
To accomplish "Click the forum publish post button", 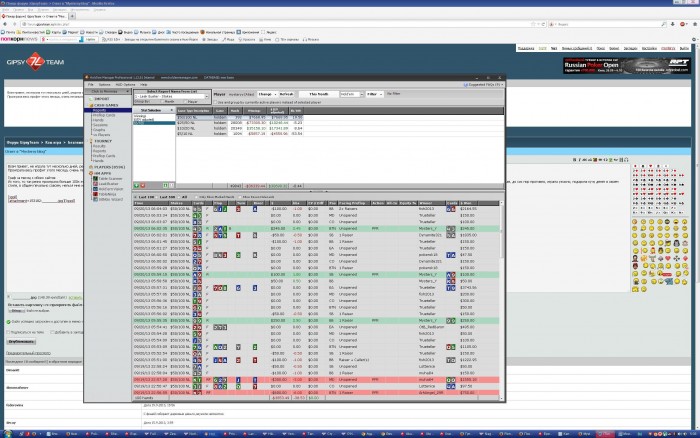I will pos(21,342).
